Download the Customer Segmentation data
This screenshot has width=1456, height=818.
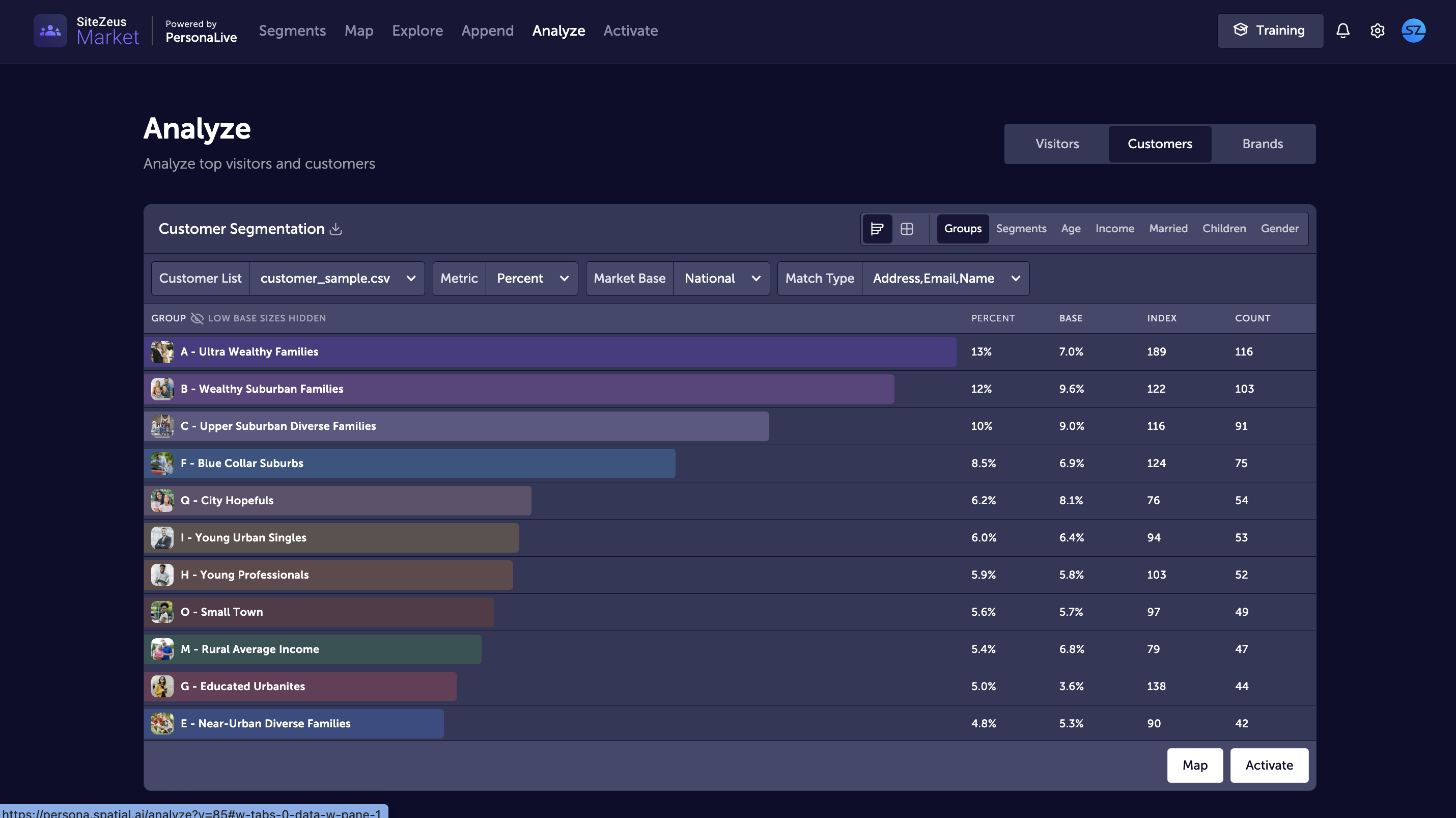[x=335, y=228]
